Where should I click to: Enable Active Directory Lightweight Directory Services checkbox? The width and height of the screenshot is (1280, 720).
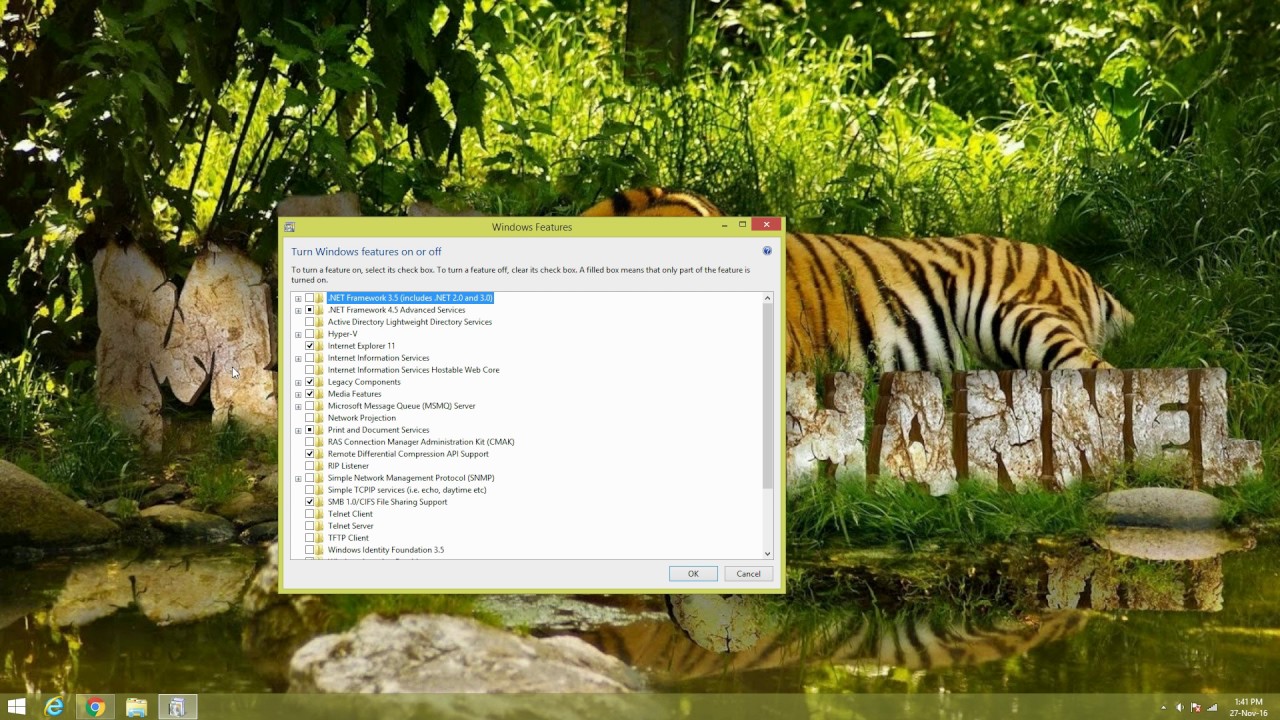pos(309,322)
